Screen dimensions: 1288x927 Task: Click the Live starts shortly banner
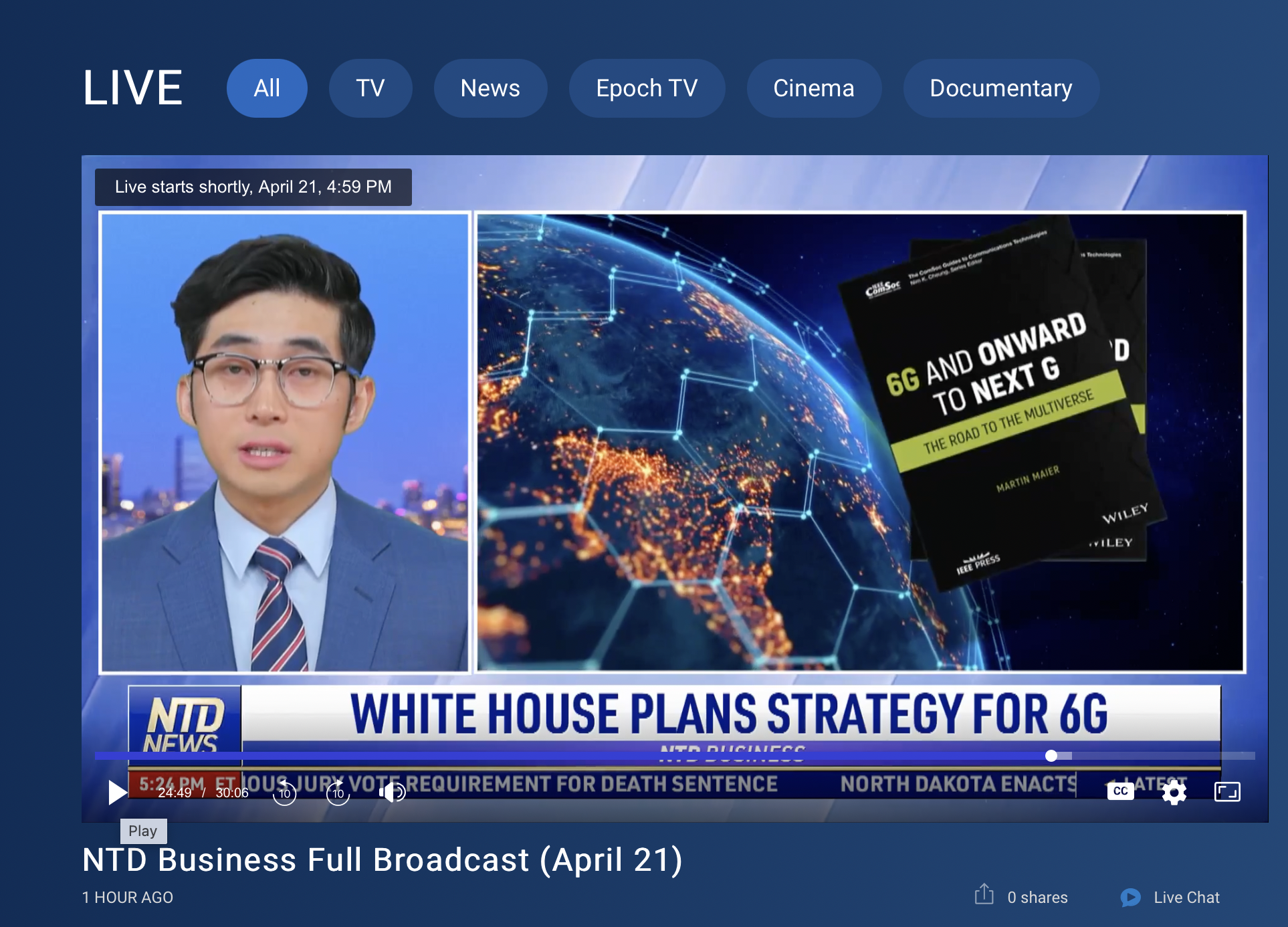[x=253, y=187]
